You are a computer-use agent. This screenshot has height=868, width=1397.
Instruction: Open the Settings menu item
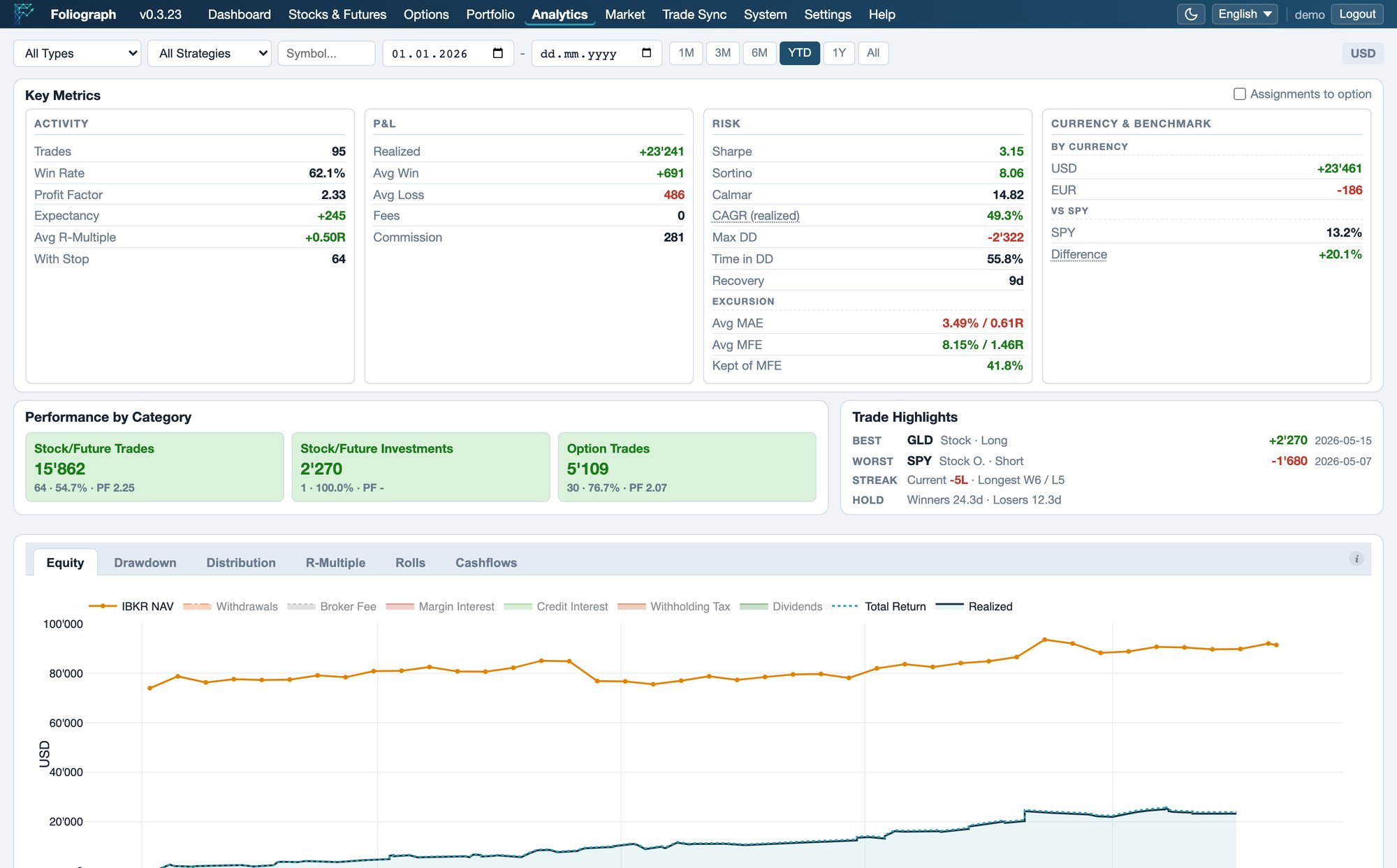click(828, 14)
